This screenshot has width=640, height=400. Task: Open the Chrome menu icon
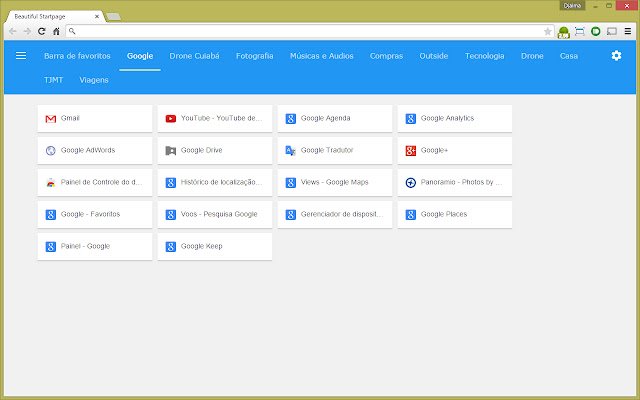click(628, 31)
